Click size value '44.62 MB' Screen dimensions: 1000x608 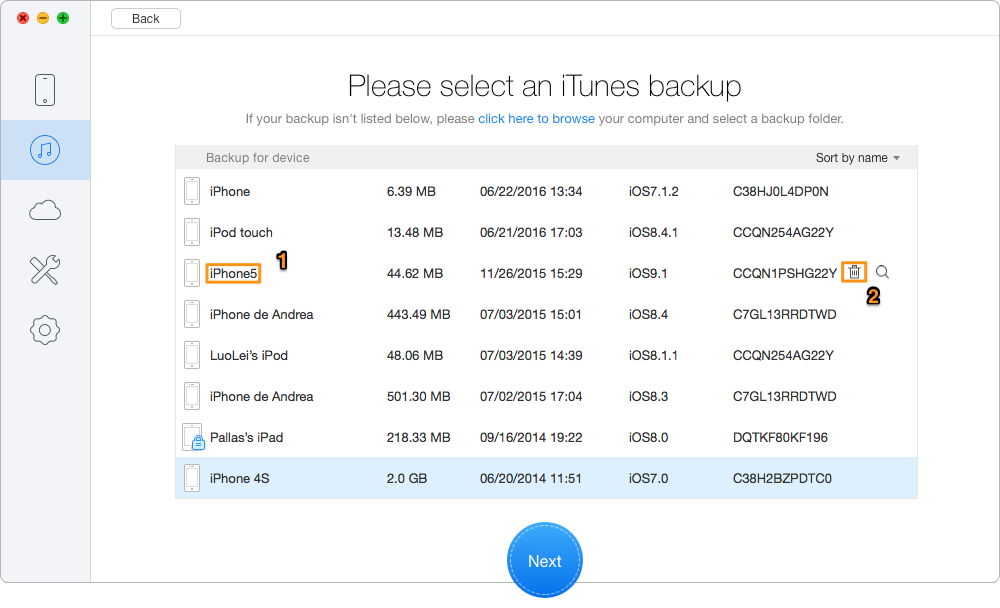coord(415,273)
